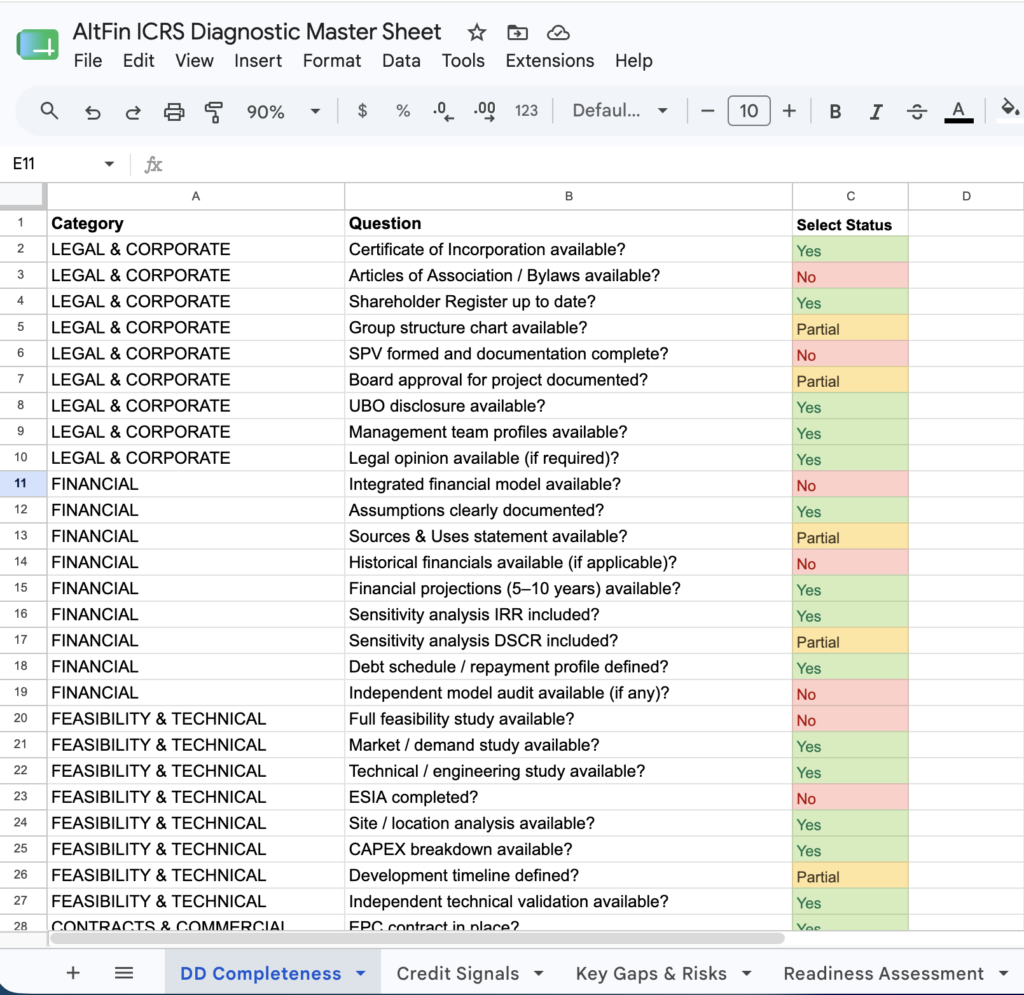The height and width of the screenshot is (995, 1024).
Task: Click the formula bar input
Action: pyautogui.click(x=594, y=165)
